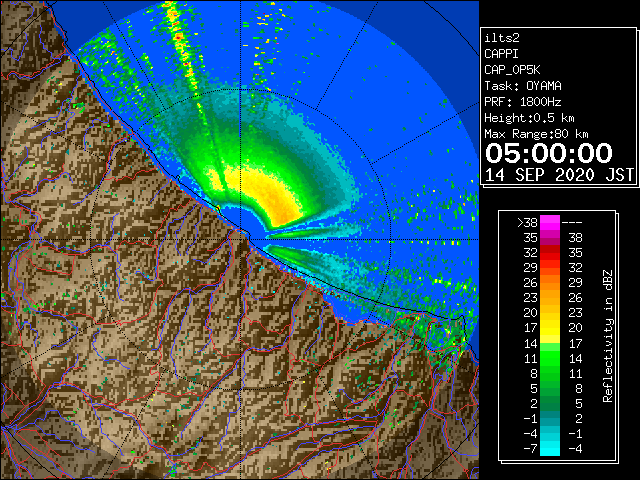Screen dimensions: 640x480
Task: Click the "CAP_OP5K" text line
Action: click(512, 70)
